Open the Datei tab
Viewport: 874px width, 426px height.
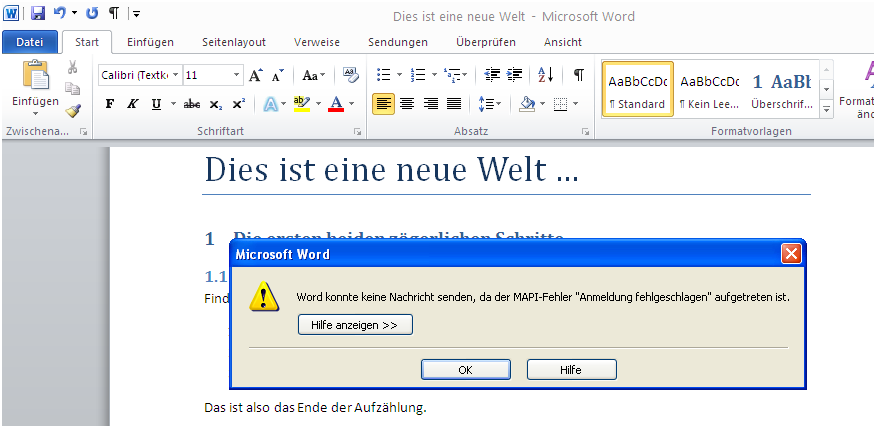point(30,42)
